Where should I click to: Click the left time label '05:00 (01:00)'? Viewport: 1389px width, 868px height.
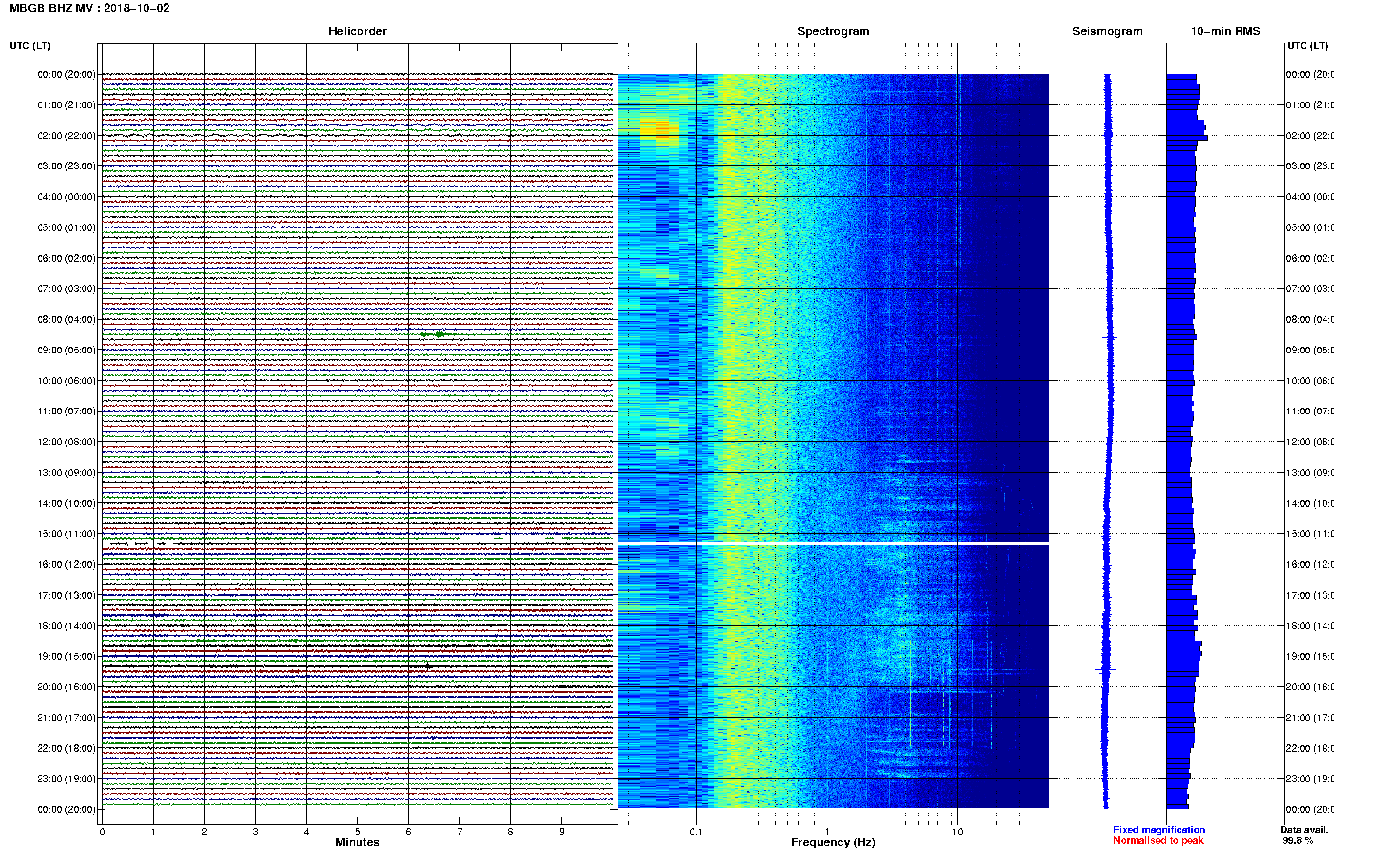pyautogui.click(x=66, y=227)
